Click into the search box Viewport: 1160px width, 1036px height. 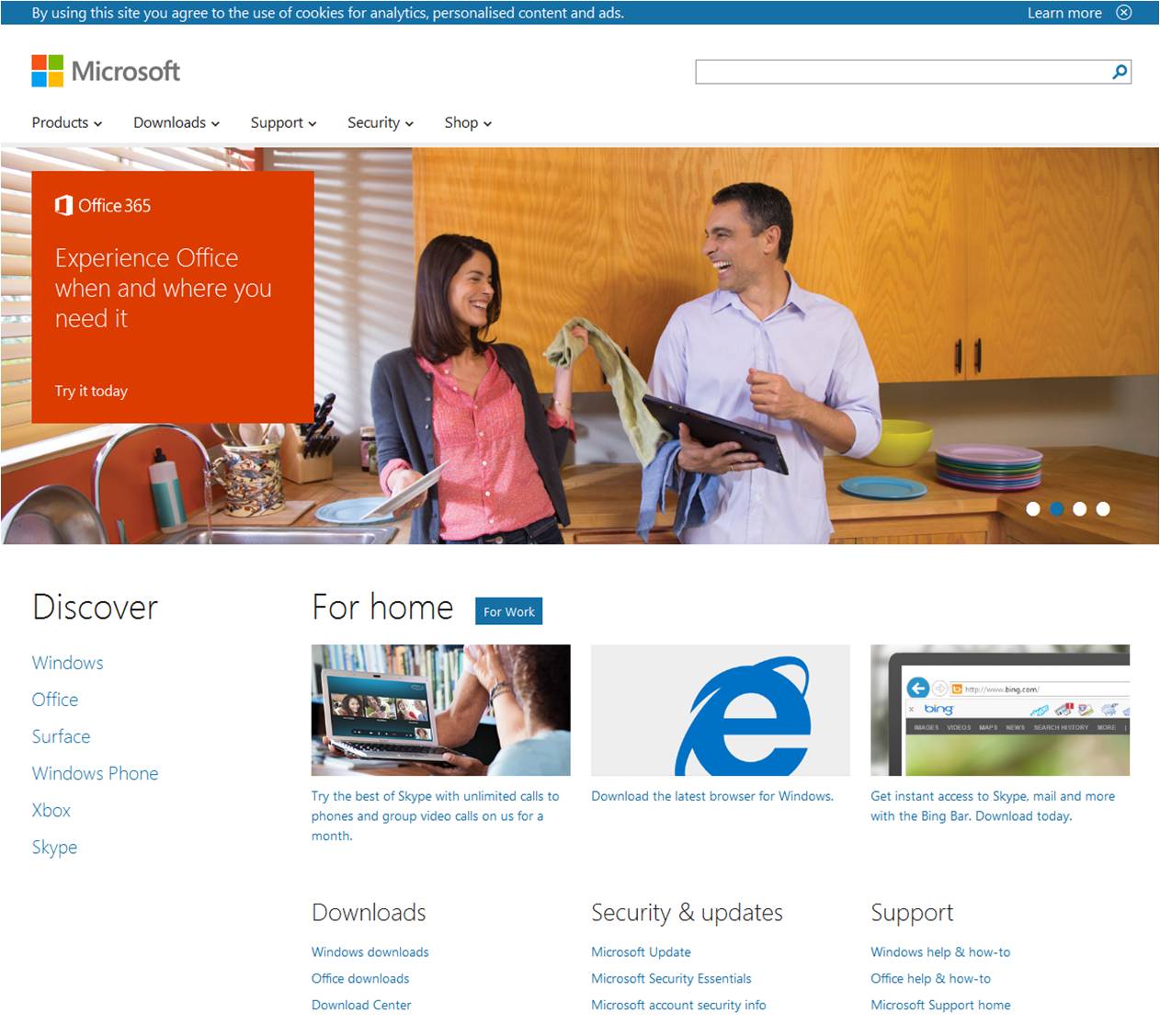pos(903,72)
